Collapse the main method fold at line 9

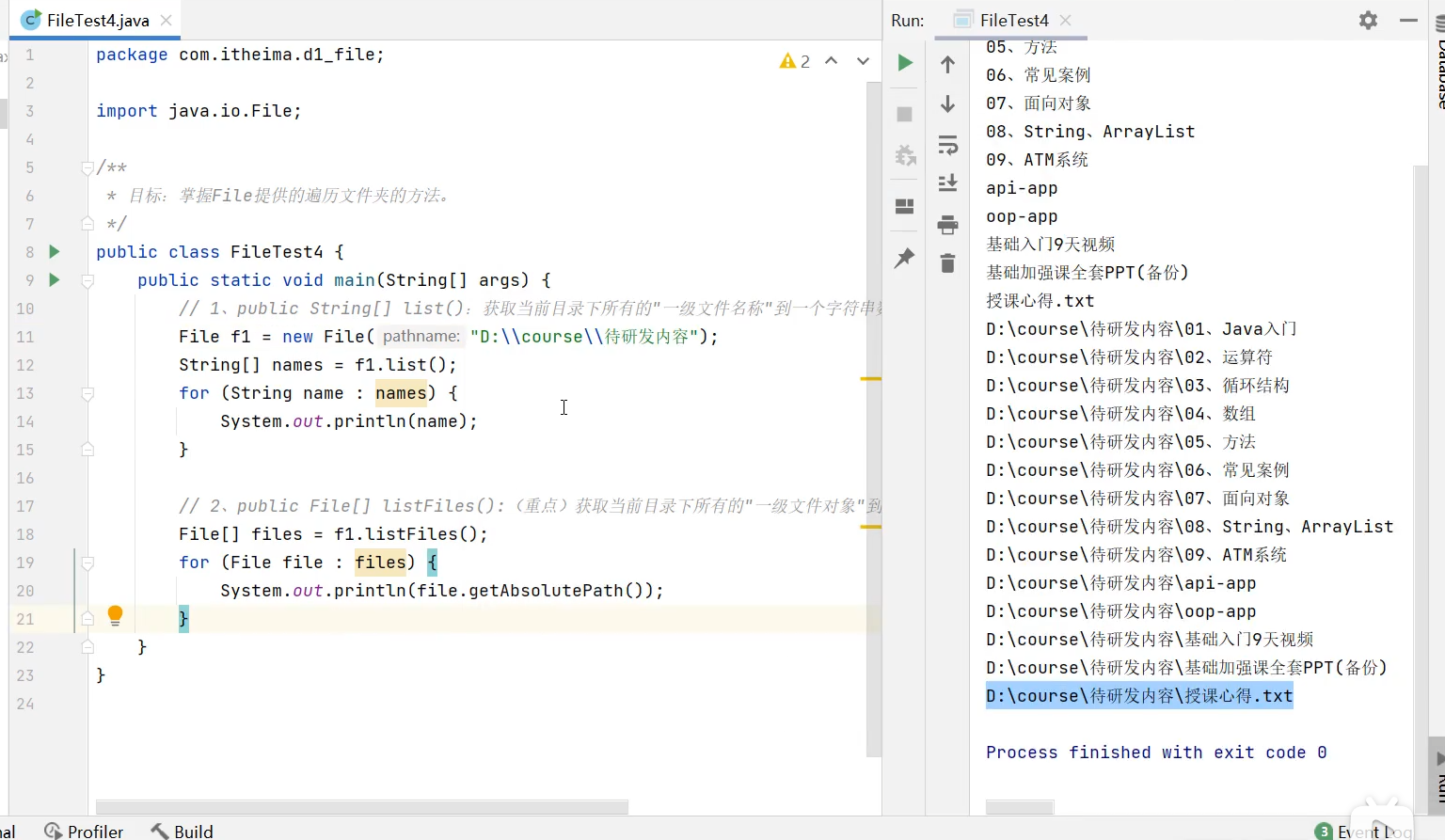[87, 280]
